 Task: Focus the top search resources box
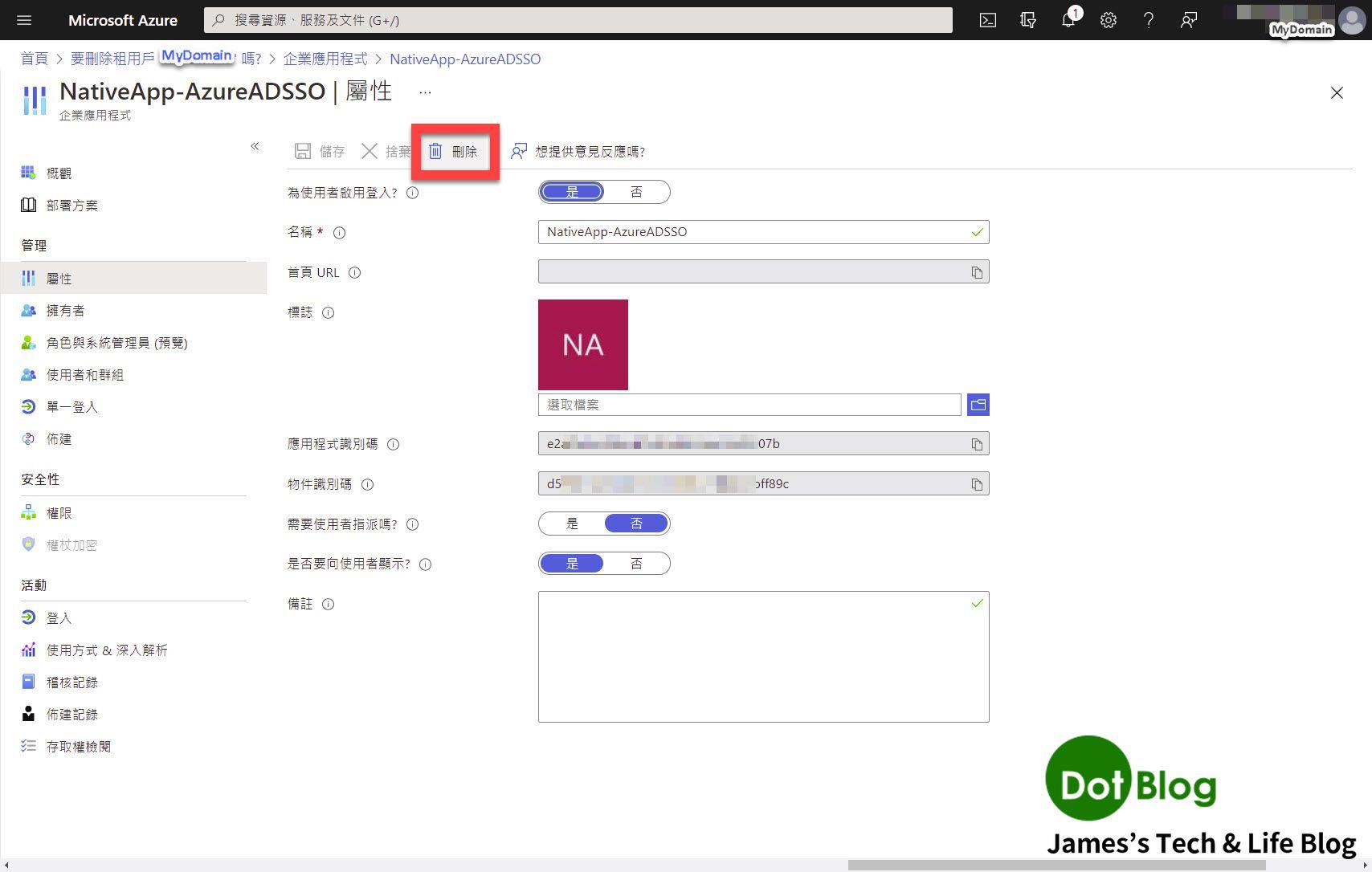tap(578, 20)
